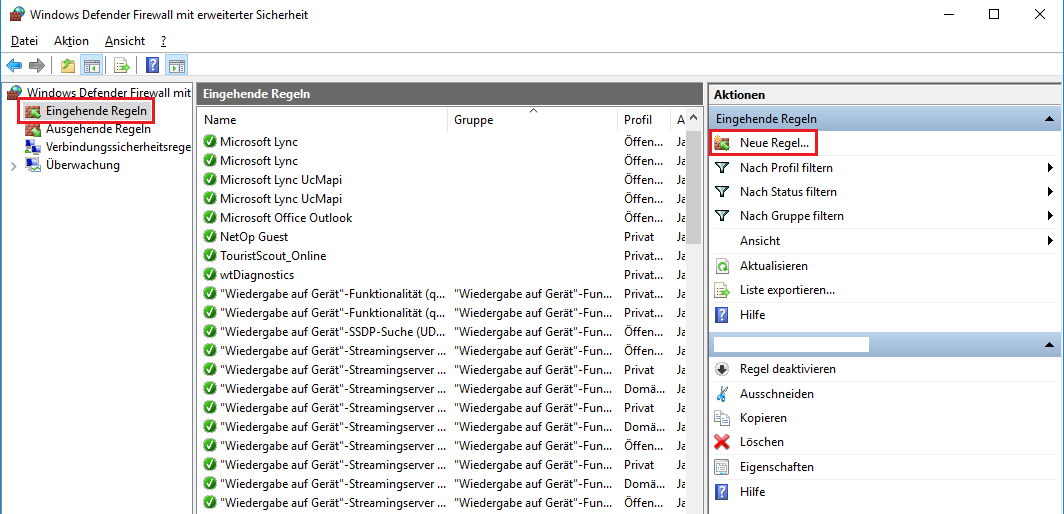Click the Nach Gruppe filtern funnel icon

coord(722,216)
